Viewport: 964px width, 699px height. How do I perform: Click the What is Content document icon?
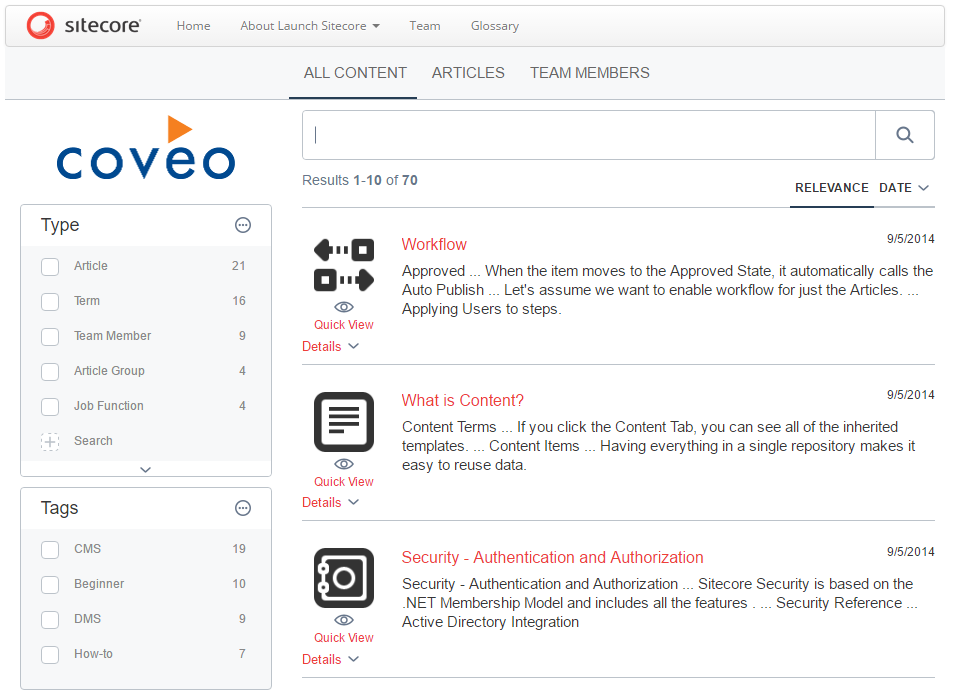click(x=344, y=422)
